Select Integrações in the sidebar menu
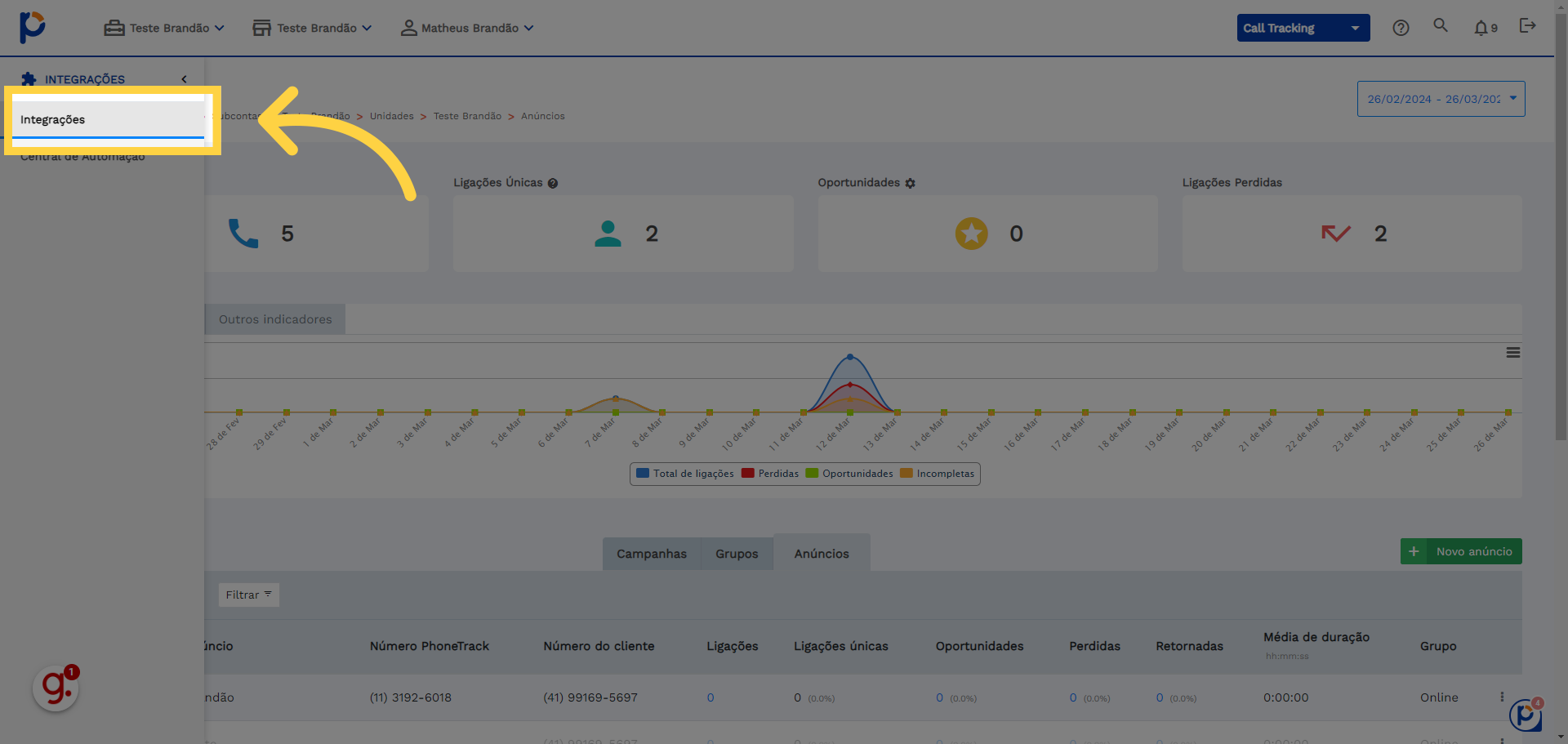 [53, 120]
